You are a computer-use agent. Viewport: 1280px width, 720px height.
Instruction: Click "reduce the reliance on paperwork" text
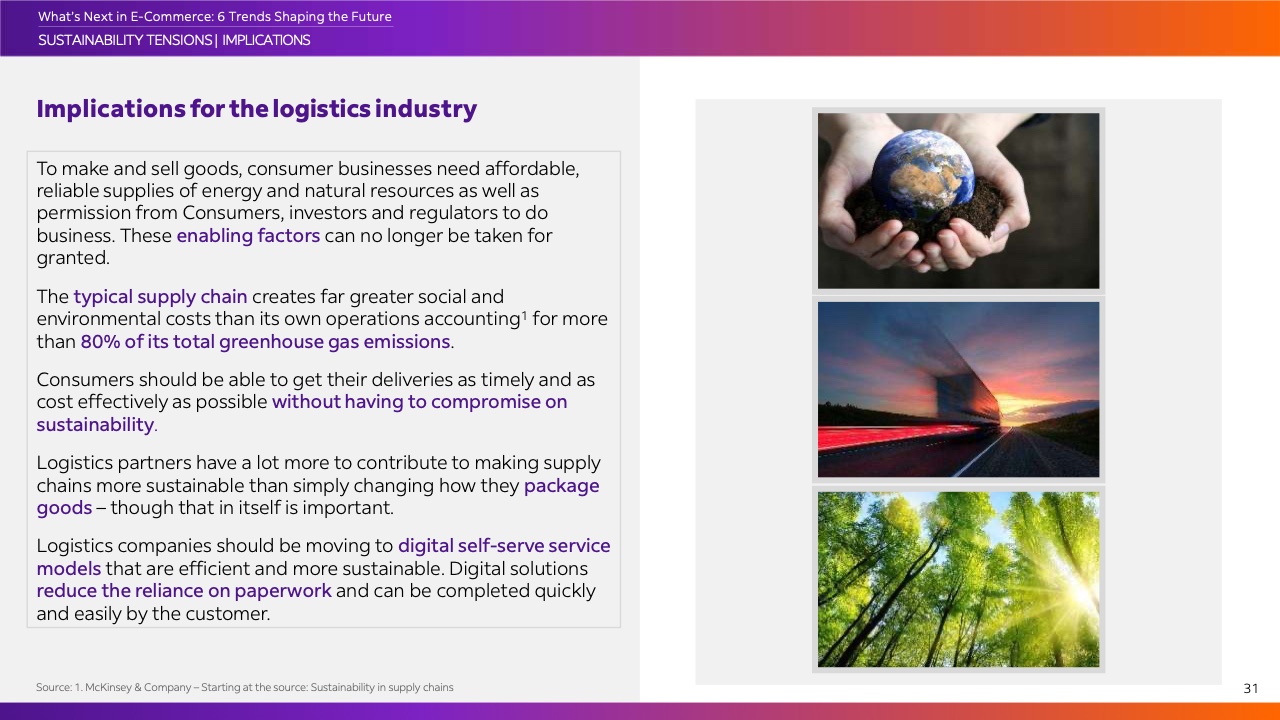pyautogui.click(x=184, y=591)
